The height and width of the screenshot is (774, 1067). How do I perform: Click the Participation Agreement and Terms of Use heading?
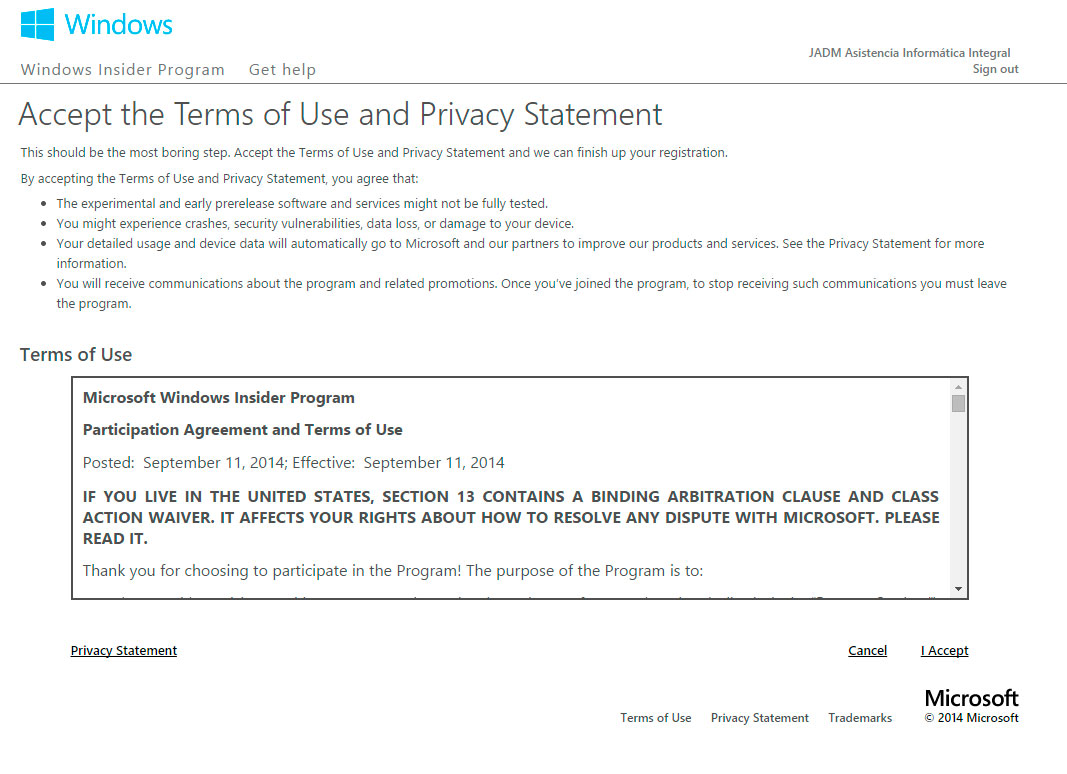[x=242, y=430]
